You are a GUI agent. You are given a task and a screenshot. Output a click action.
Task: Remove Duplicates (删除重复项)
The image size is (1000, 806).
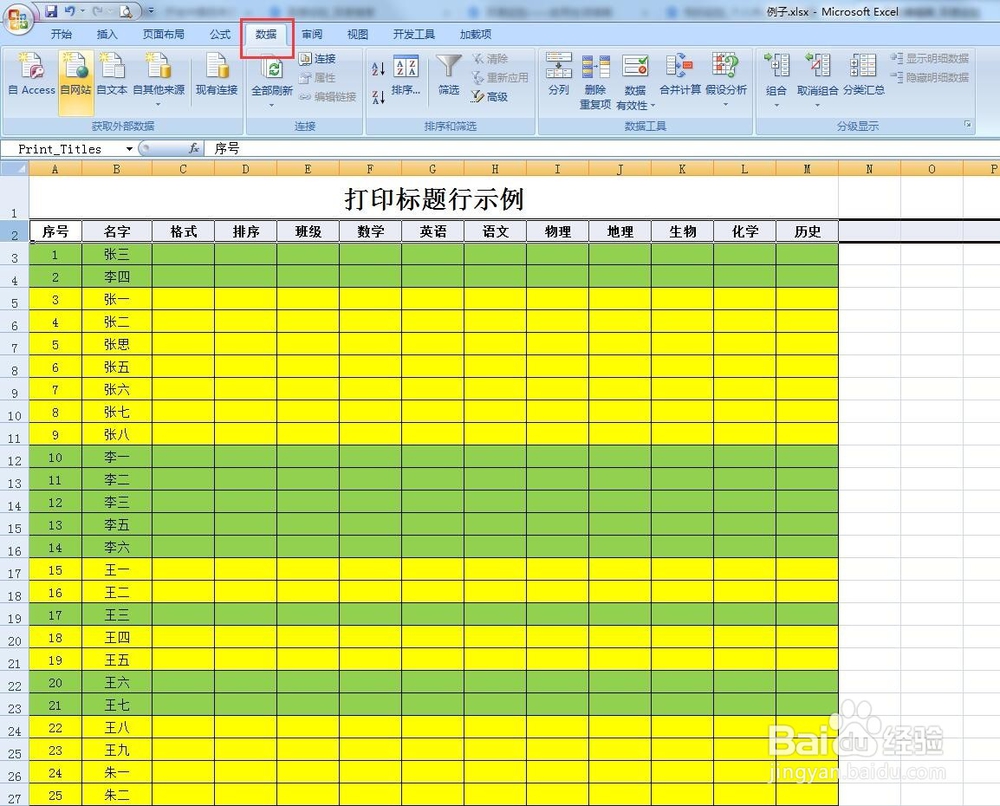pos(596,82)
